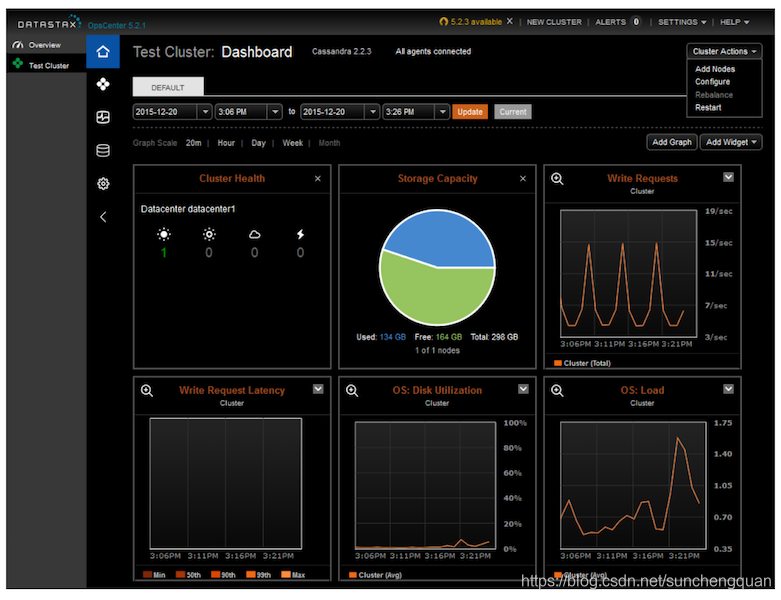Click the Min legend swatch
Screen dimensions: 781x600
click(x=147, y=575)
